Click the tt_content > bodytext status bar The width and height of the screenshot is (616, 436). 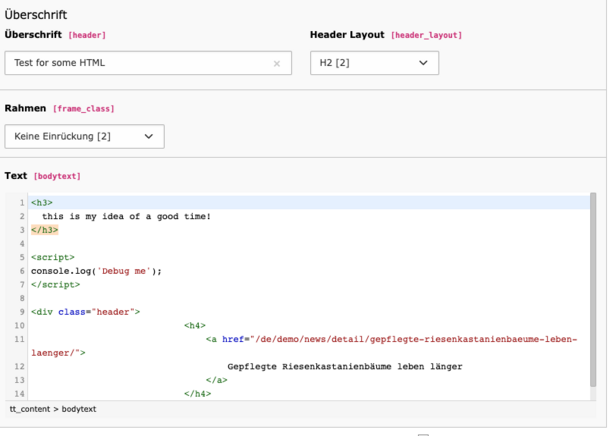pyautogui.click(x=53, y=409)
